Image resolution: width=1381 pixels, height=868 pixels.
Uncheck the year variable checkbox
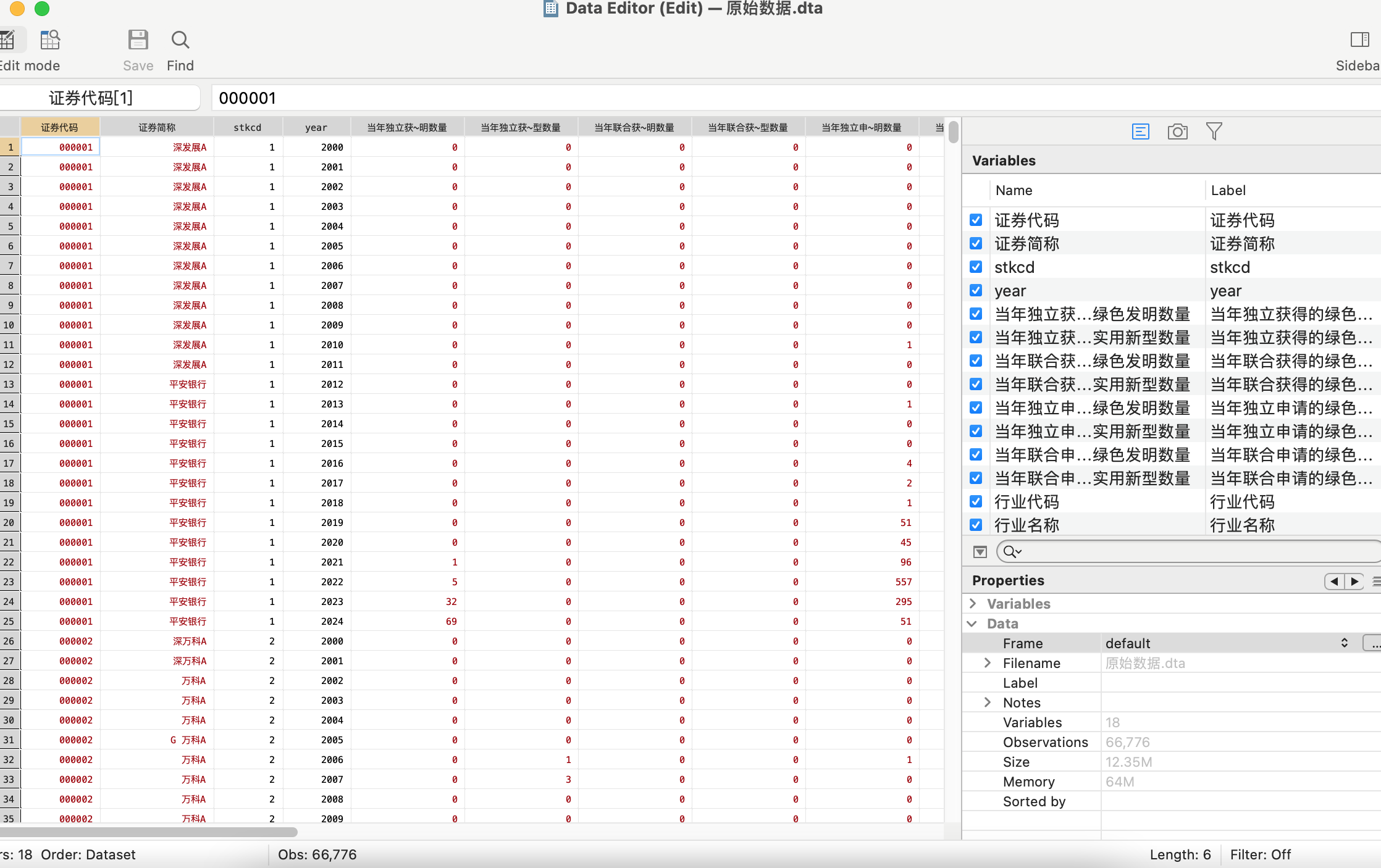click(976, 290)
